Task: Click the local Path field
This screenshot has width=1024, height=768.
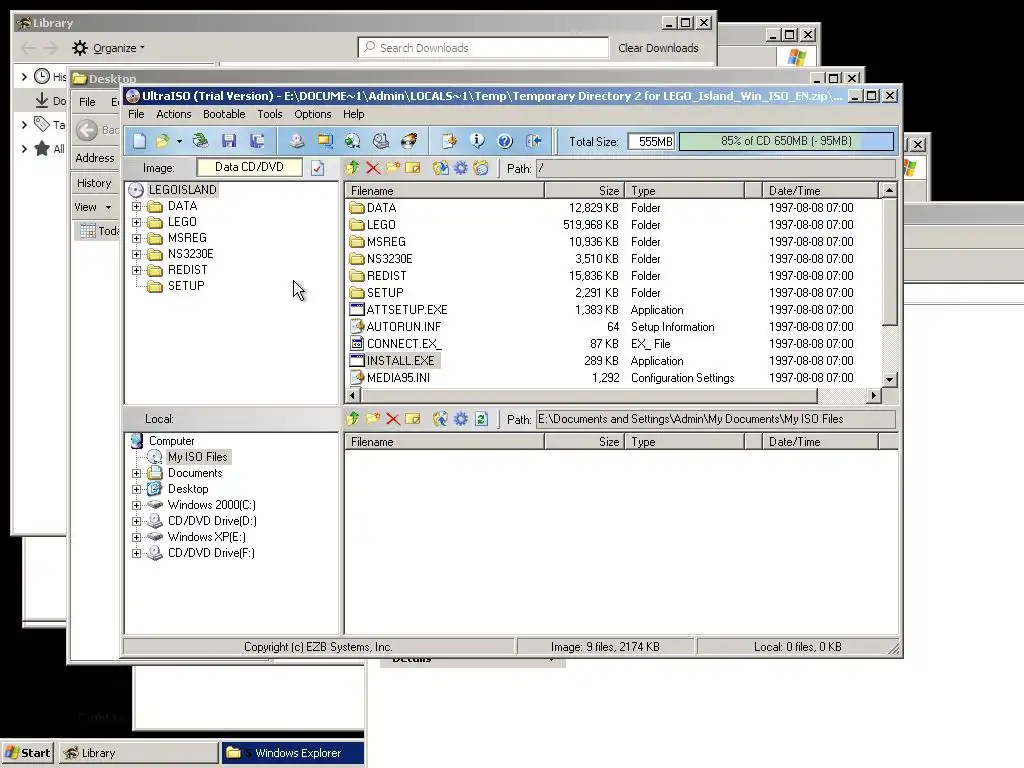Action: pos(715,419)
